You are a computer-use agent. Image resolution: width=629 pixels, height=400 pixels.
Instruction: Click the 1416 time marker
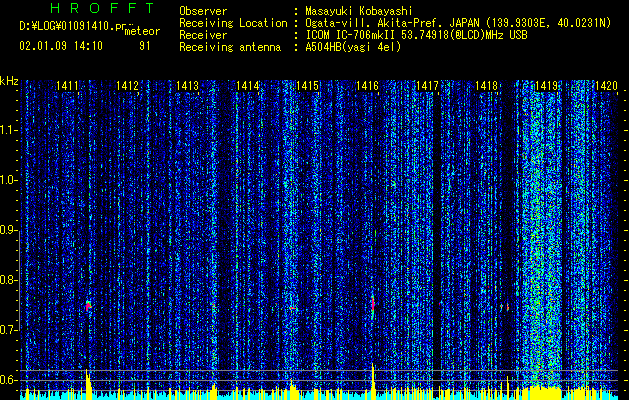click(x=367, y=85)
